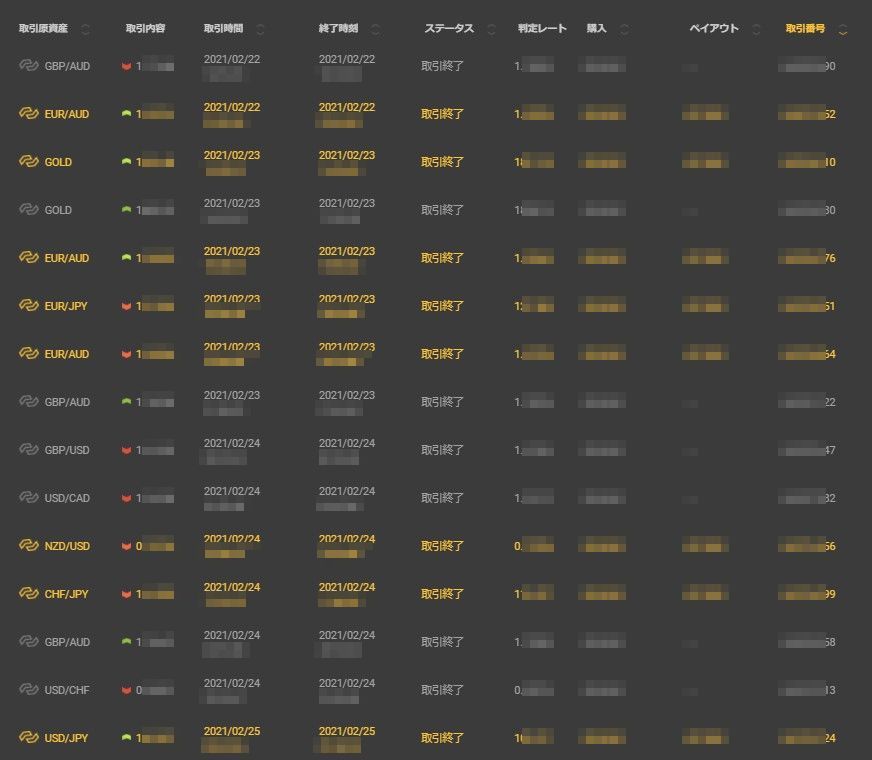Viewport: 872px width, 760px height.
Task: Click the CHF/JPY currency pair icon
Action: (x=28, y=594)
